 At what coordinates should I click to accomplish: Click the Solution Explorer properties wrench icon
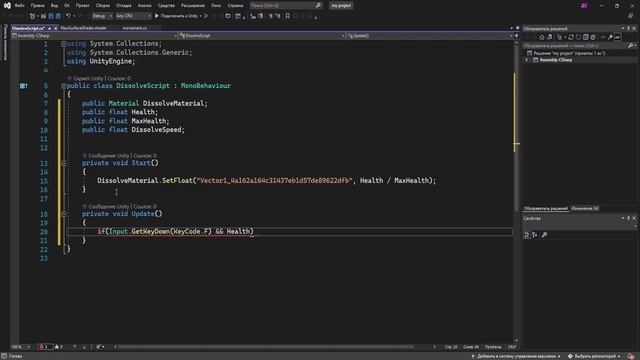(610, 37)
